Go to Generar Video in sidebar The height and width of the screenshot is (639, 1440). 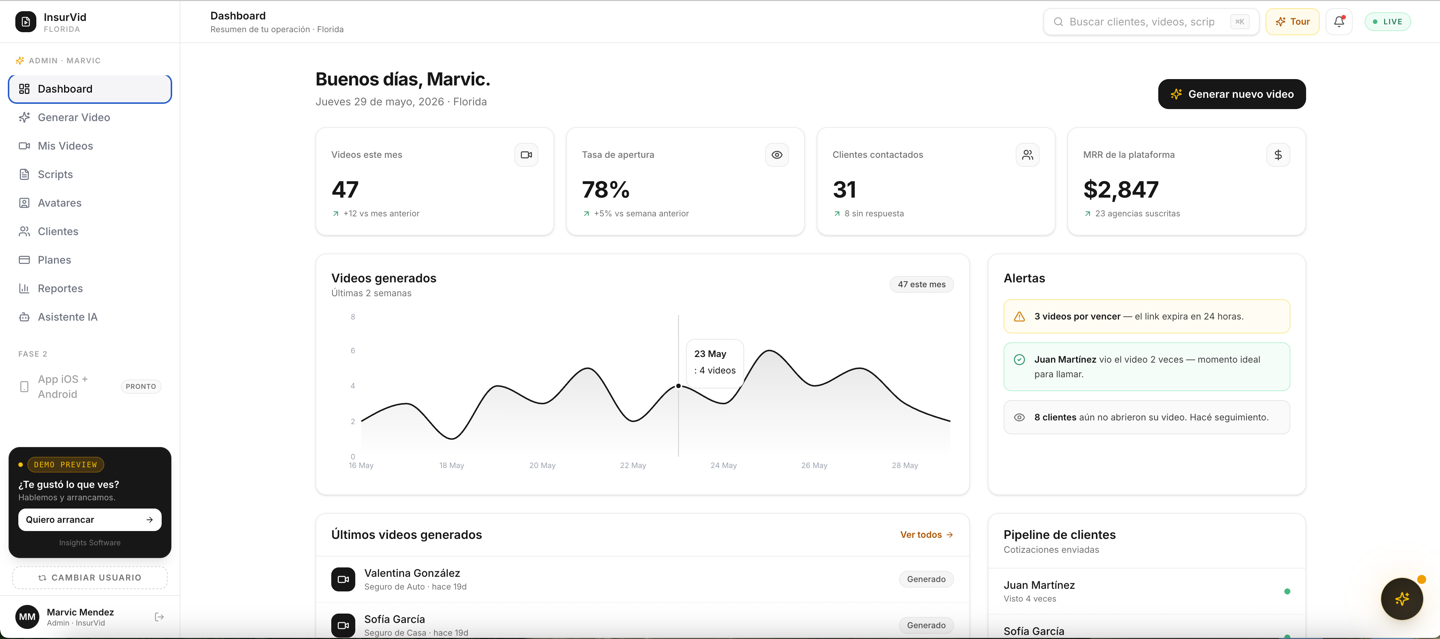pos(90,117)
